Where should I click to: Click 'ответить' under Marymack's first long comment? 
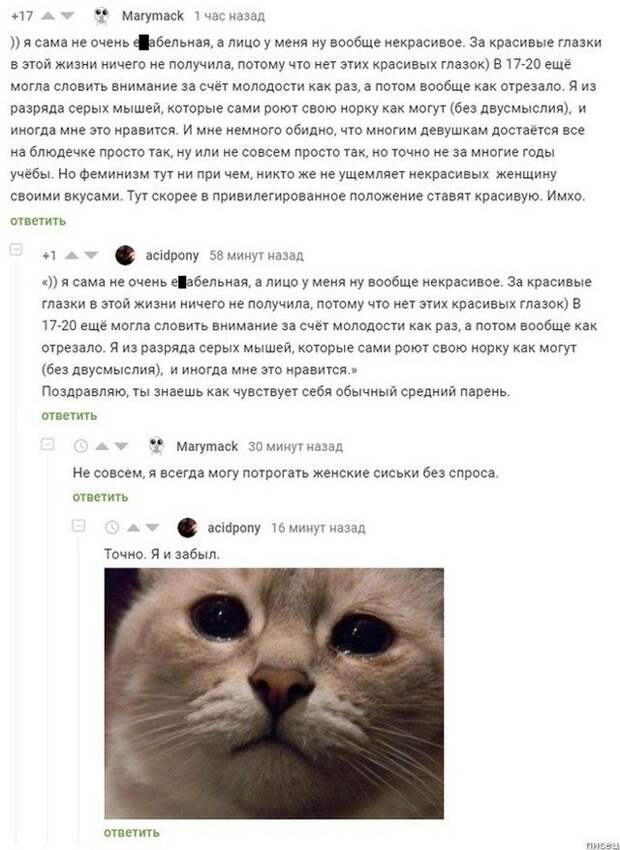(38, 221)
